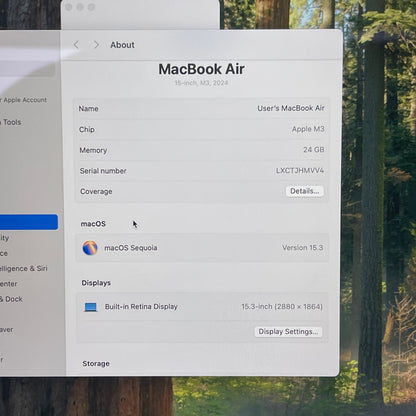This screenshot has width=416, height=416.
Task: Click the Built-in Retina Display laptop icon
Action: [x=91, y=307]
